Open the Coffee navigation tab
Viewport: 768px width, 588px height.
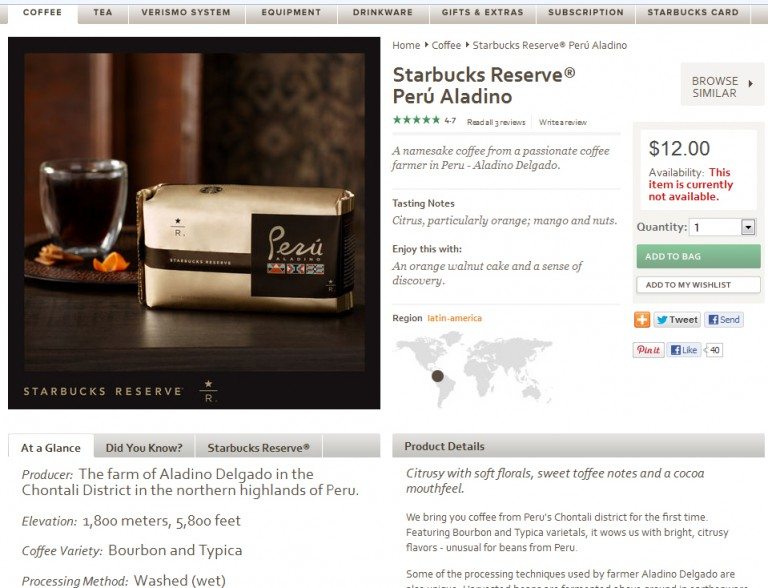(x=42, y=13)
